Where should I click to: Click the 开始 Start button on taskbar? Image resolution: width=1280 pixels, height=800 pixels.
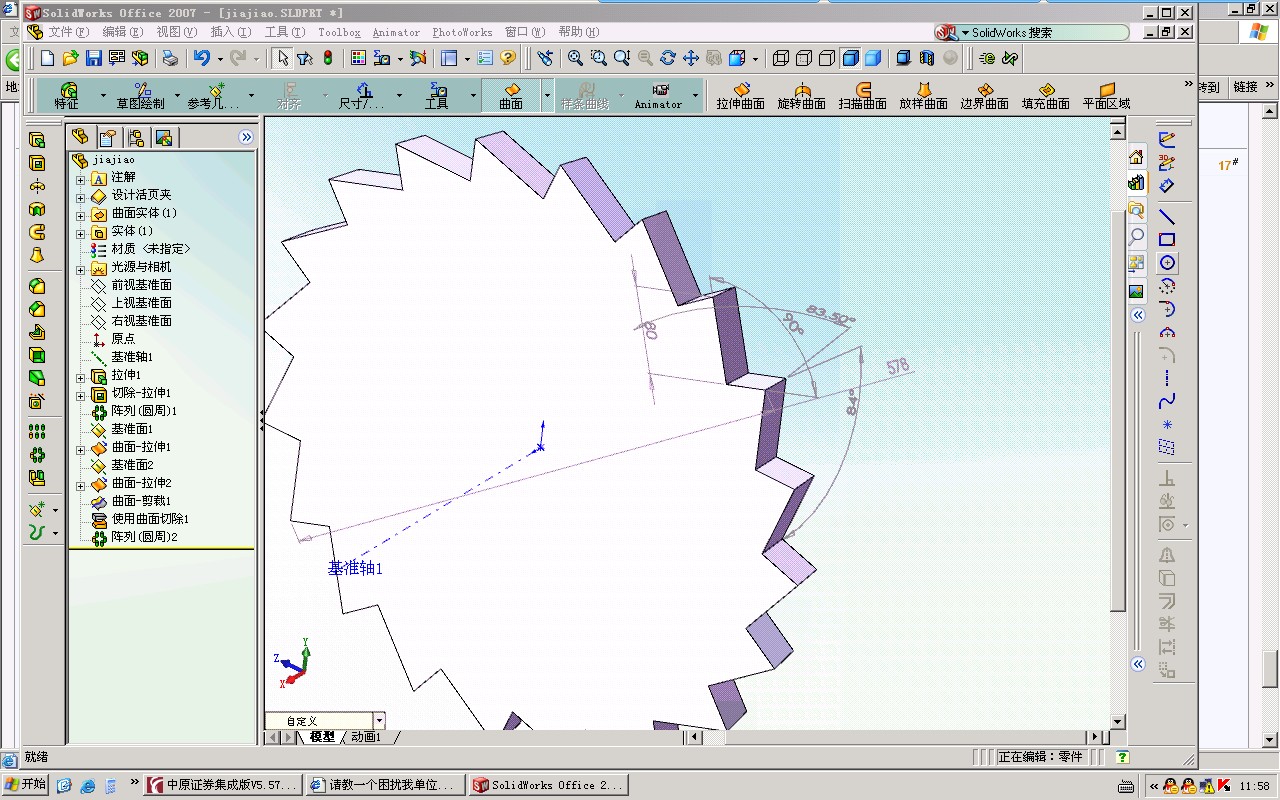point(25,785)
